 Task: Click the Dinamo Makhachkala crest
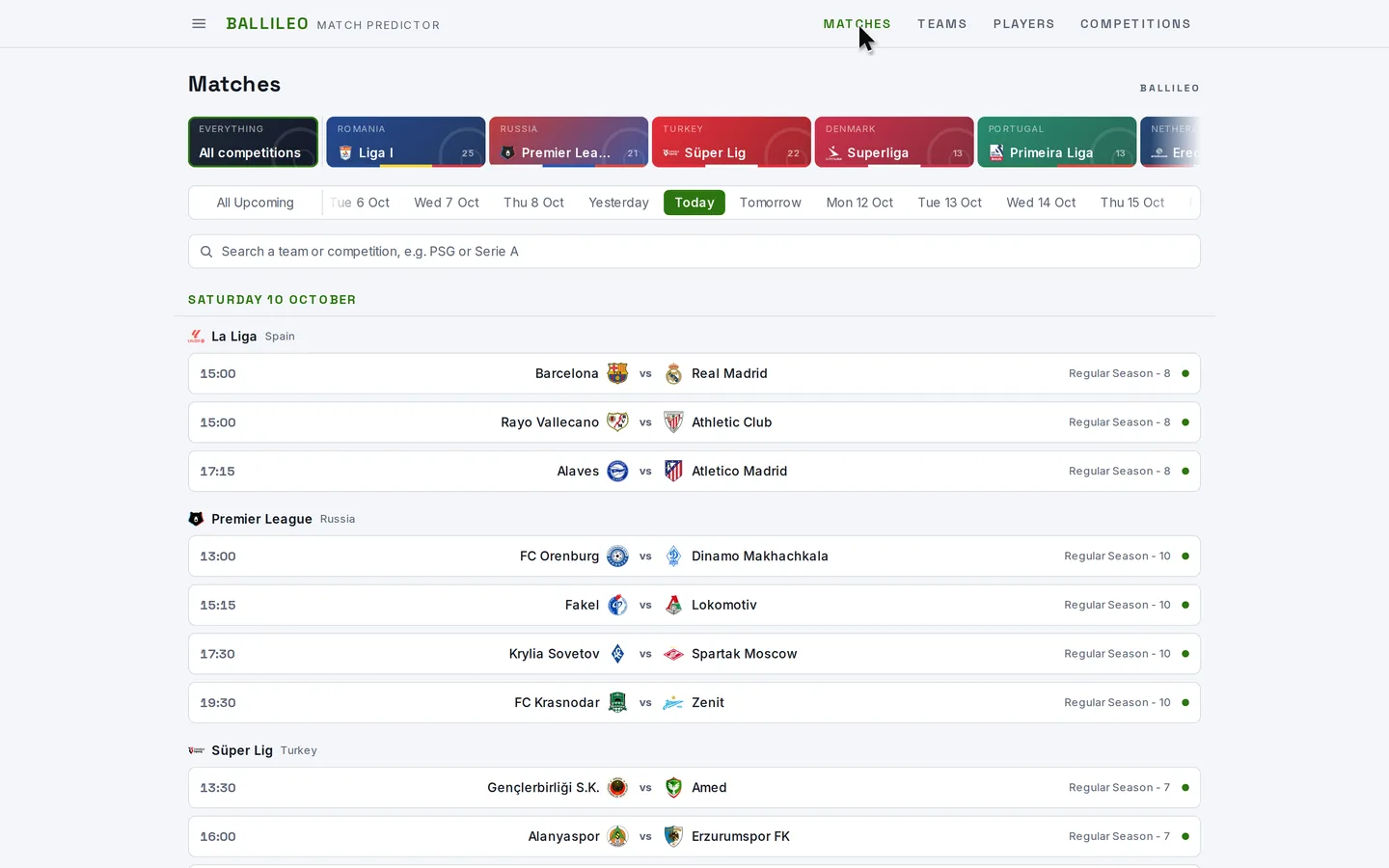[x=673, y=556]
